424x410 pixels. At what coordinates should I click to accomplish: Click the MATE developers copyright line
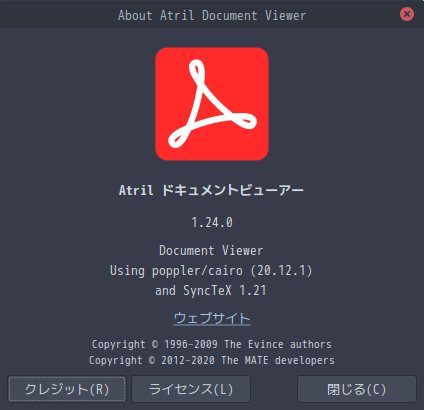click(x=212, y=360)
